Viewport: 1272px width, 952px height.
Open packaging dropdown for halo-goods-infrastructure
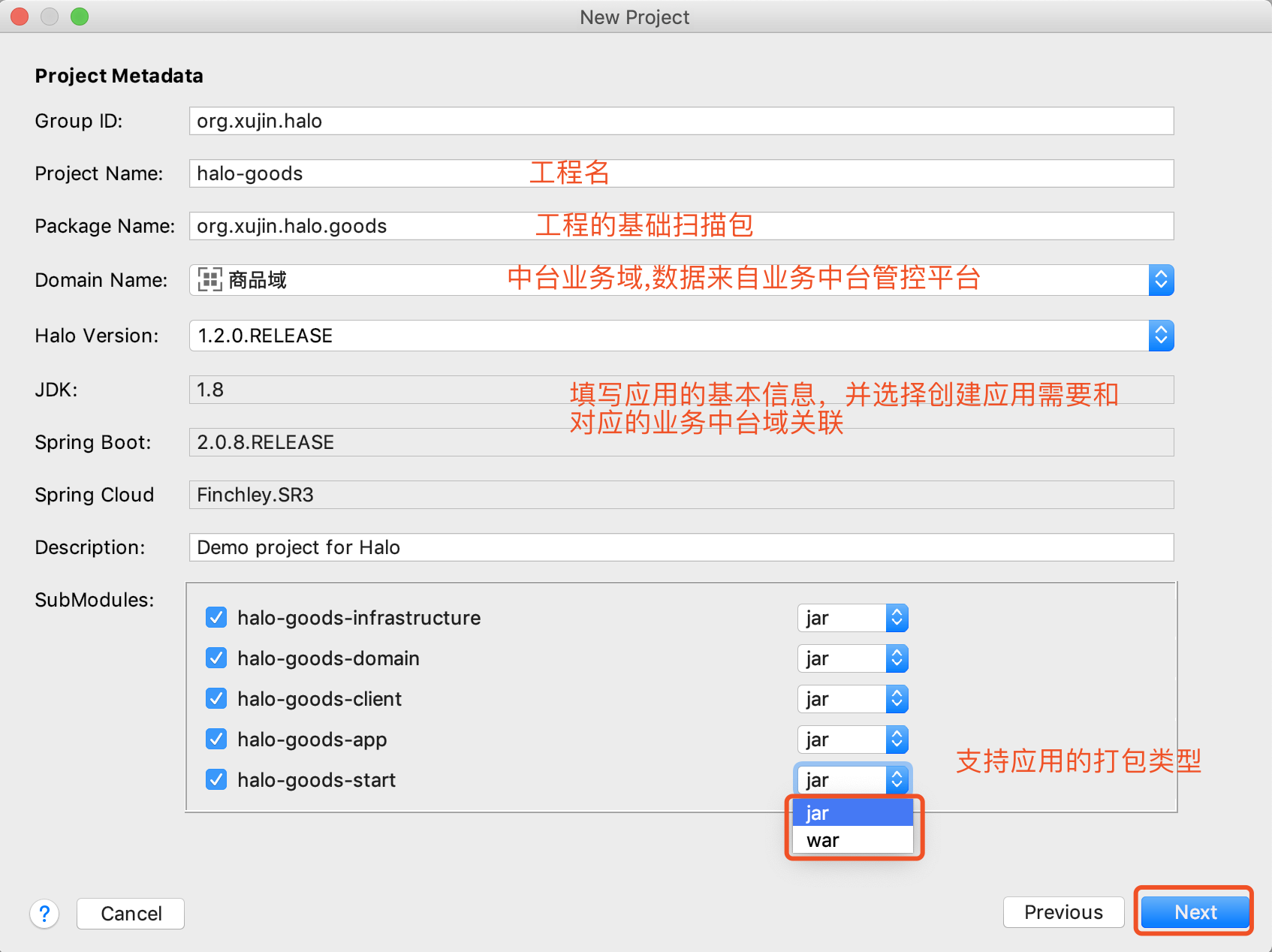point(852,618)
